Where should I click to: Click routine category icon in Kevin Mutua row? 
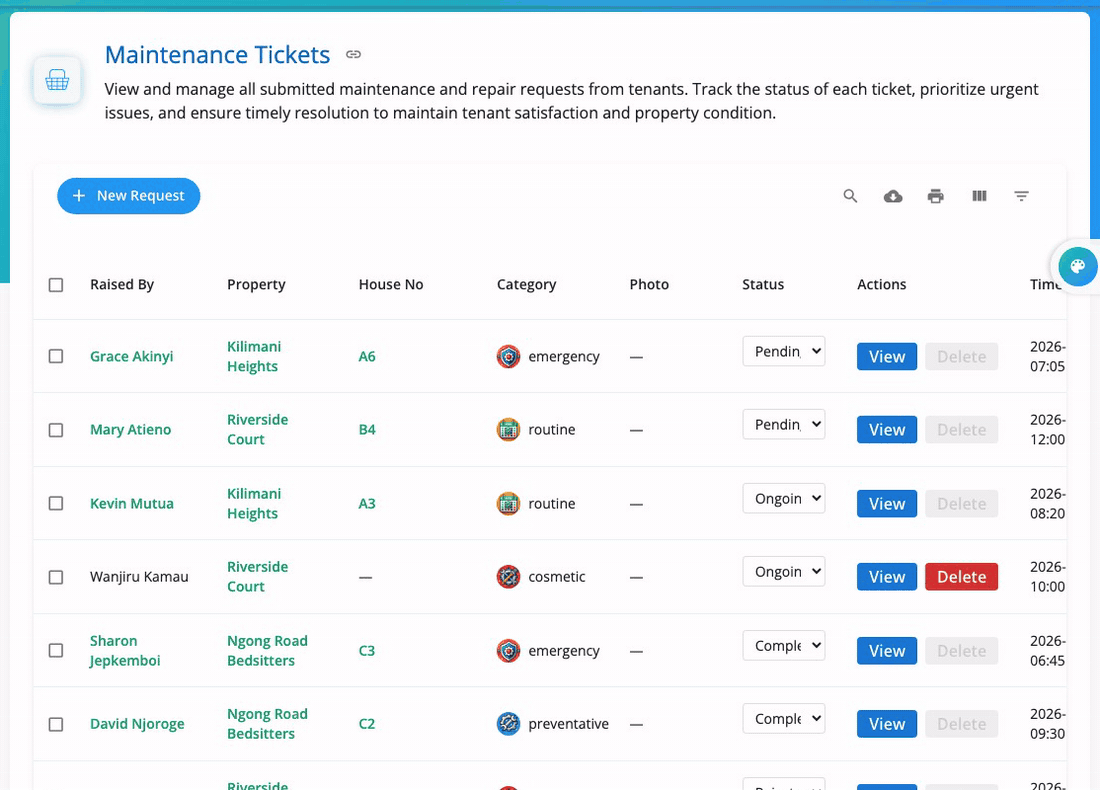[x=508, y=504]
